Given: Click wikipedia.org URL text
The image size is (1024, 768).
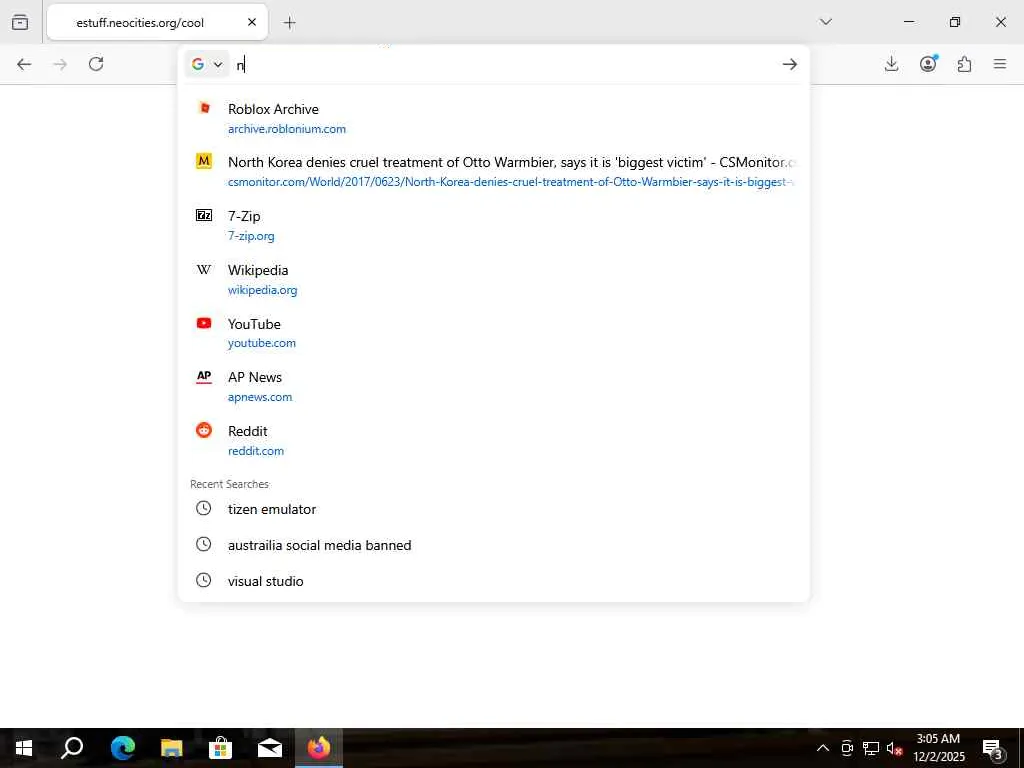Looking at the screenshot, I should pyautogui.click(x=263, y=289).
